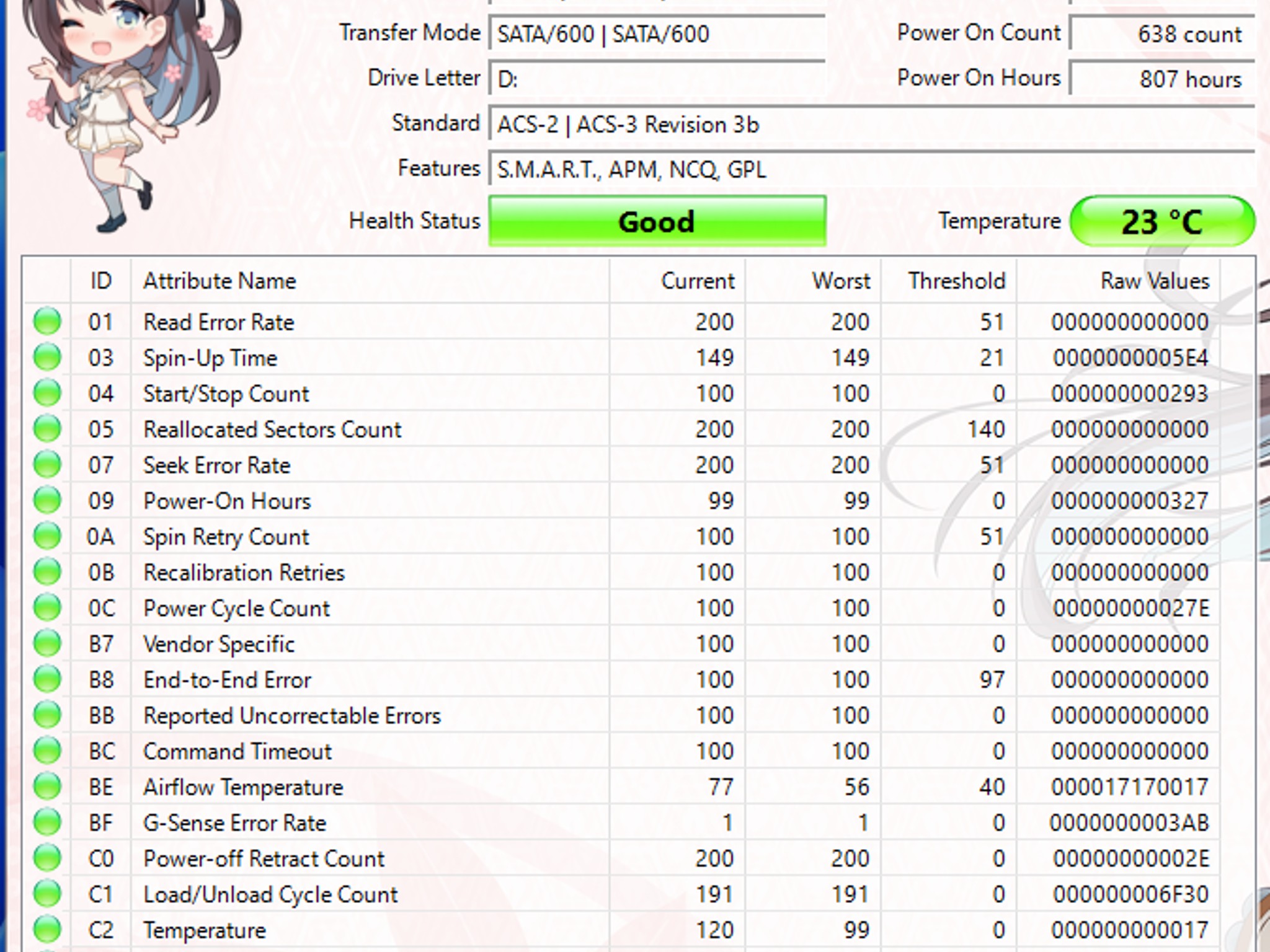The height and width of the screenshot is (952, 1270).
Task: Click status icon for Spin Retry Count
Action: click(x=47, y=536)
